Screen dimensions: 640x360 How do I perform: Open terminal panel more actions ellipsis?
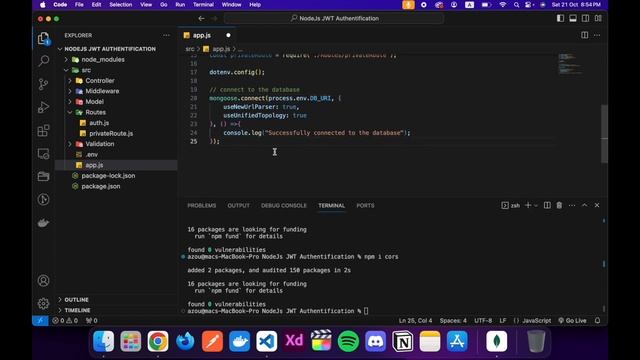[572, 205]
